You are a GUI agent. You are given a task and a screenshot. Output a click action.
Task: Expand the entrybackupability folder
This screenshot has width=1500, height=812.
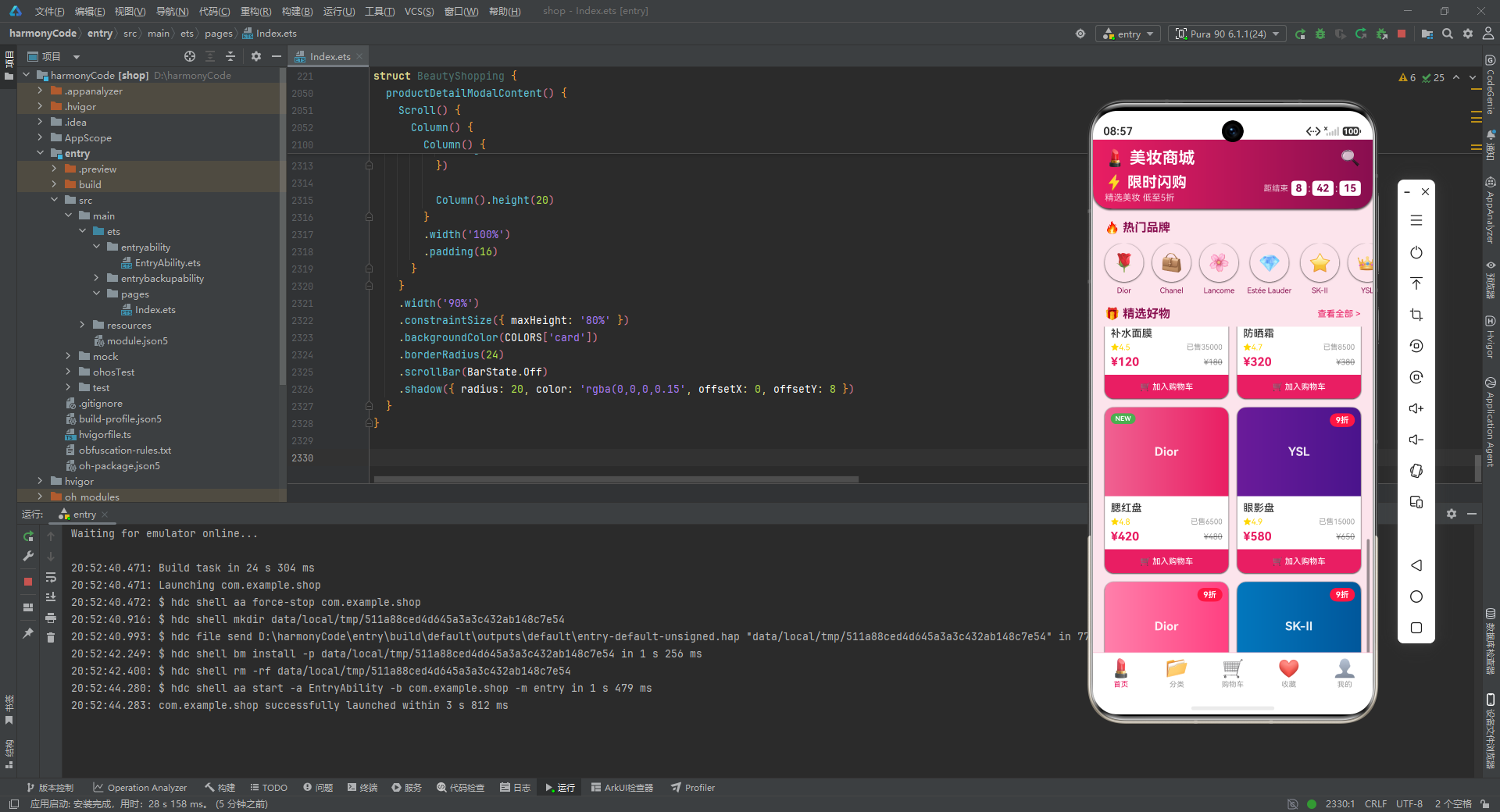tap(96, 278)
